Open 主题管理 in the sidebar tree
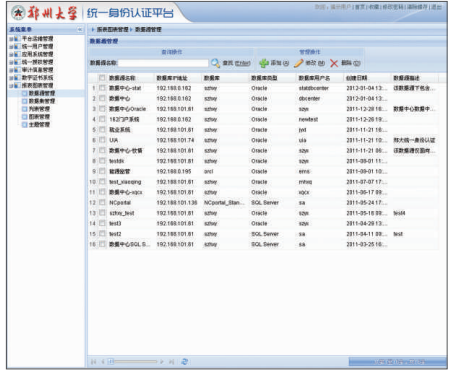This screenshot has height=372, width=450. (x=39, y=125)
